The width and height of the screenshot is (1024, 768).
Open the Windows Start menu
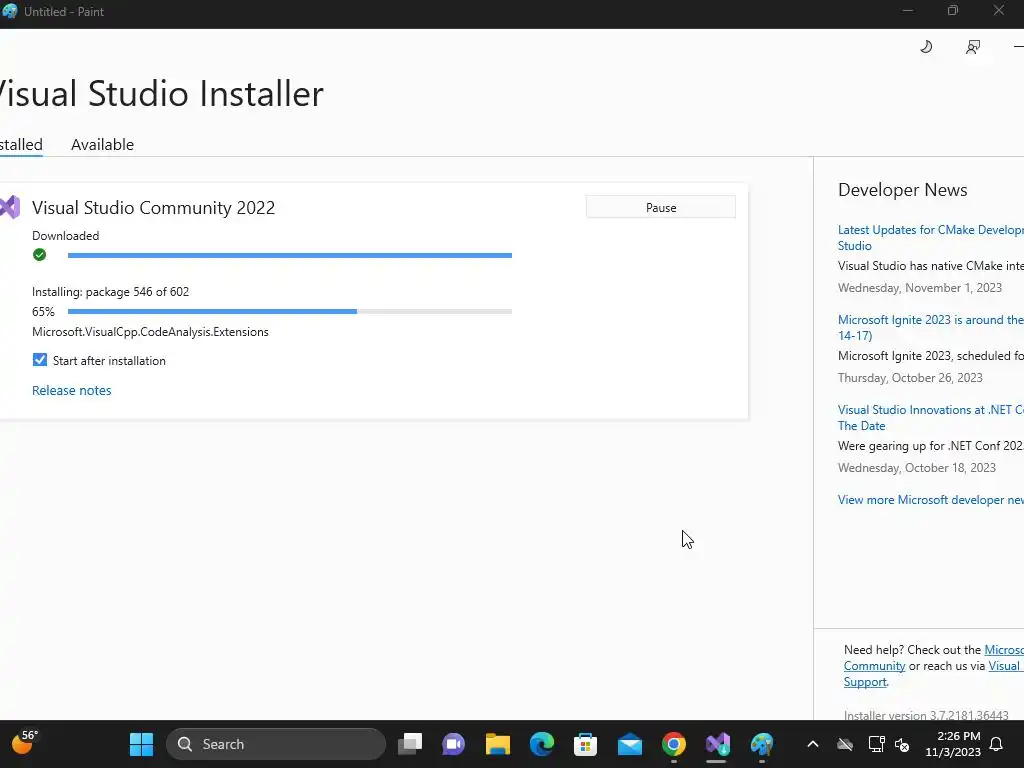[x=141, y=744]
